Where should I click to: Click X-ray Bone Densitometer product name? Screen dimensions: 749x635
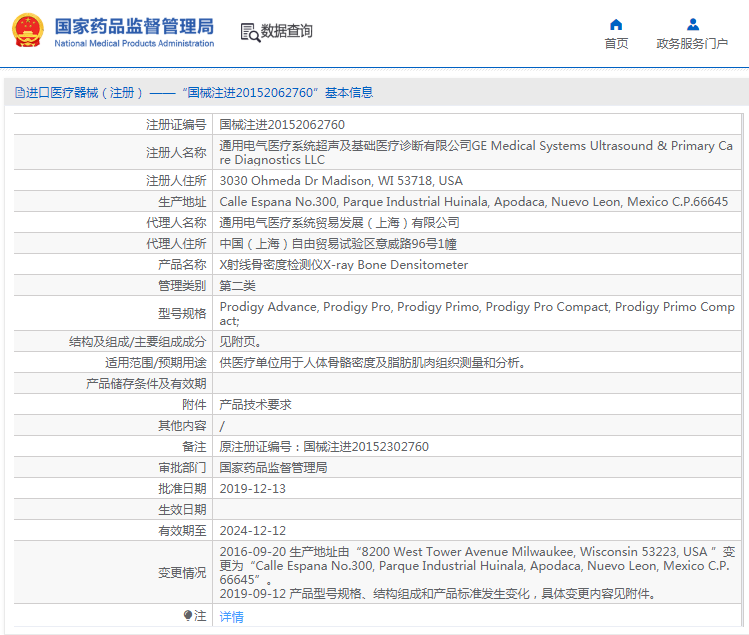(343, 265)
